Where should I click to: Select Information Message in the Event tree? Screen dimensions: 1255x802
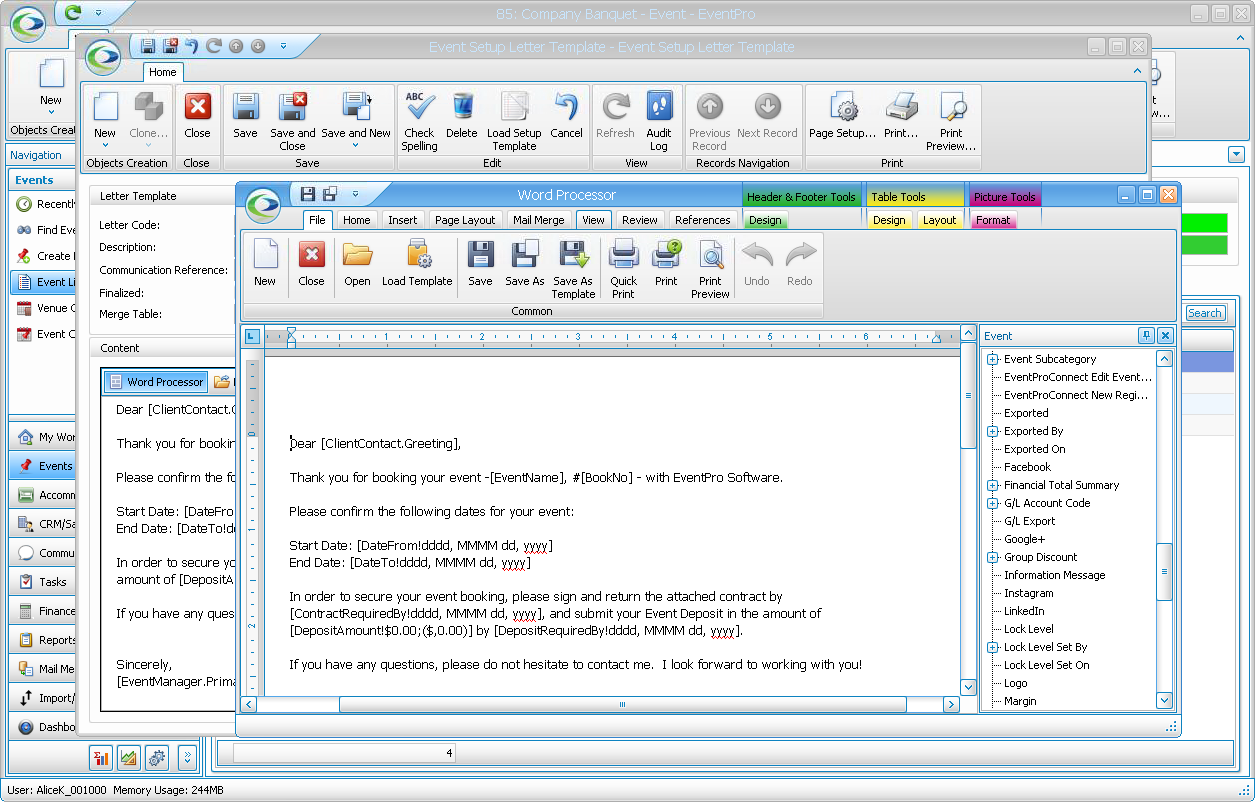(x=1054, y=575)
